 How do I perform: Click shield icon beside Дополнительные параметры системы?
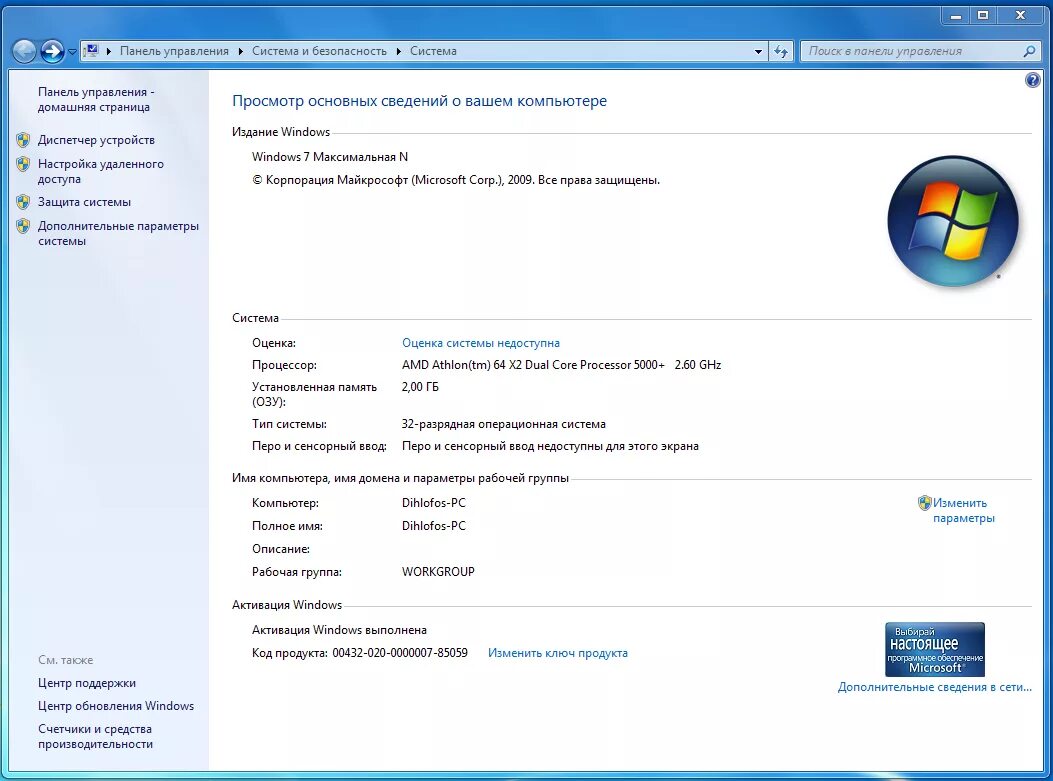click(x=23, y=226)
